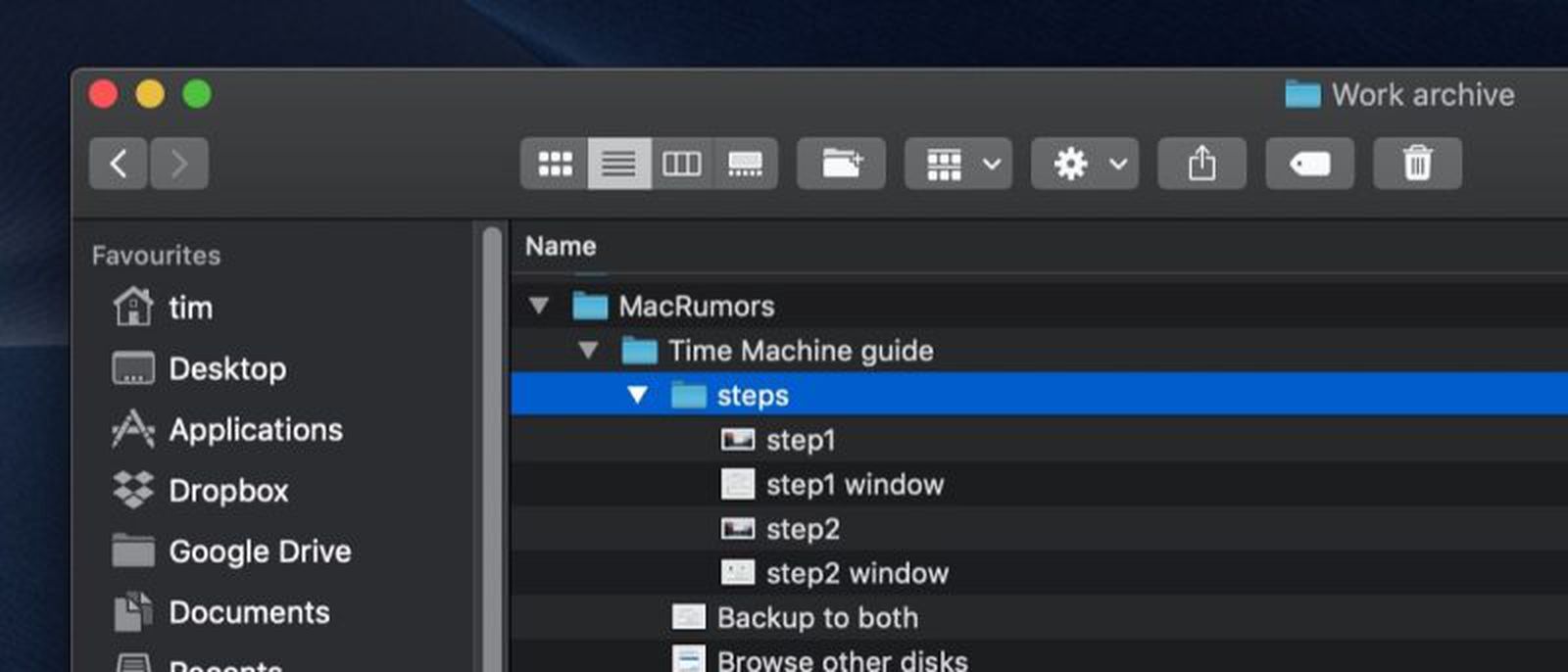Switch to gallery view mode
This screenshot has height=672, width=1568.
pyautogui.click(x=746, y=164)
